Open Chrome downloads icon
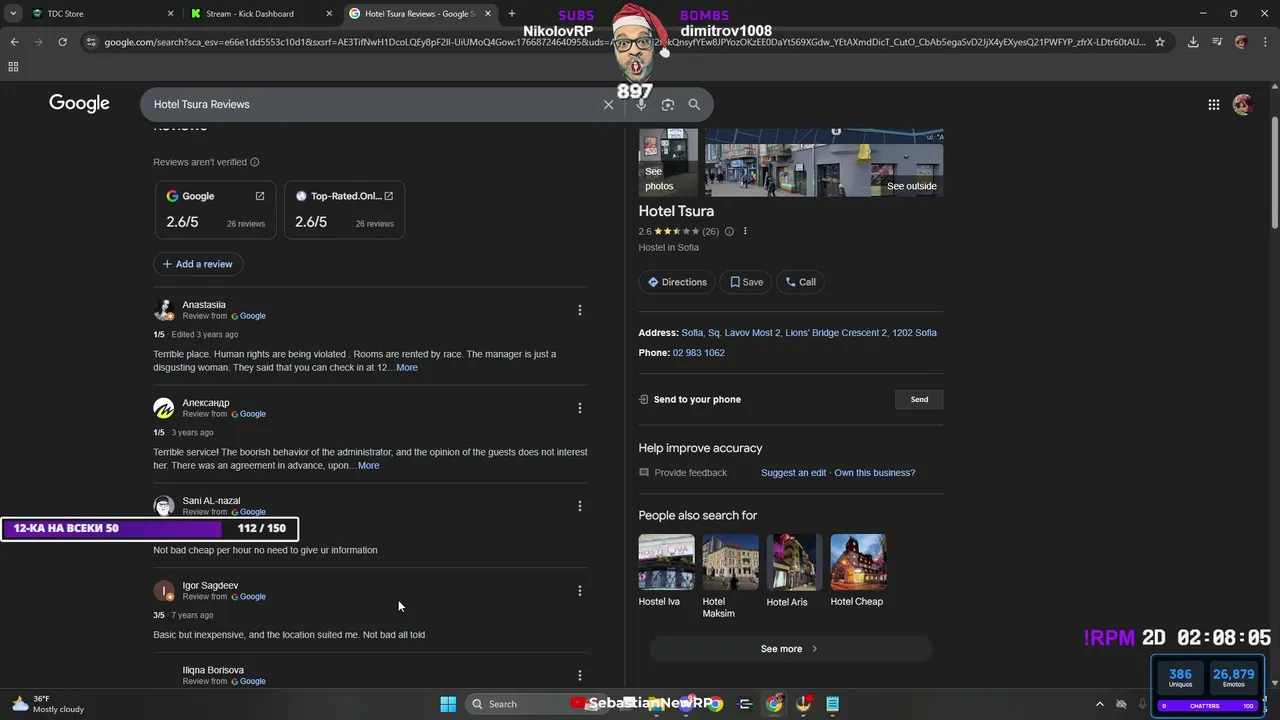 coord(1193,42)
